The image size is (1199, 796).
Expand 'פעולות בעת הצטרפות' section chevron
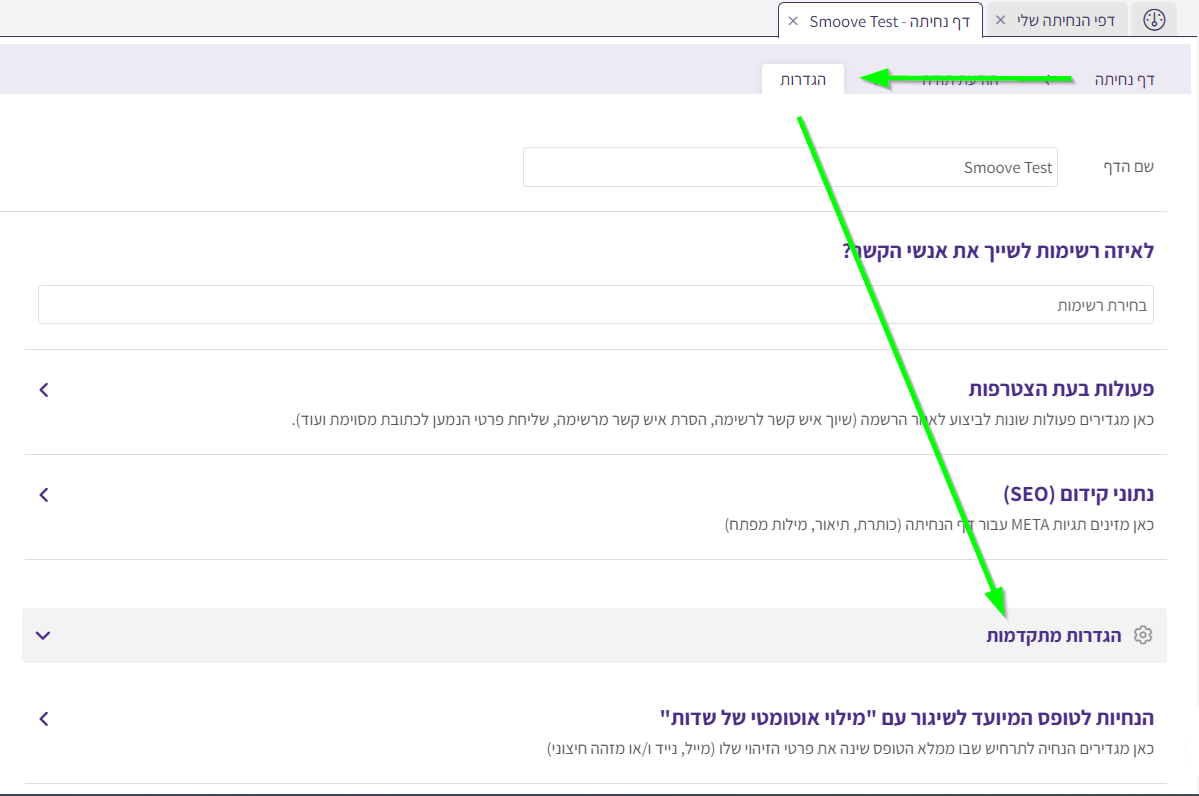tap(43, 390)
